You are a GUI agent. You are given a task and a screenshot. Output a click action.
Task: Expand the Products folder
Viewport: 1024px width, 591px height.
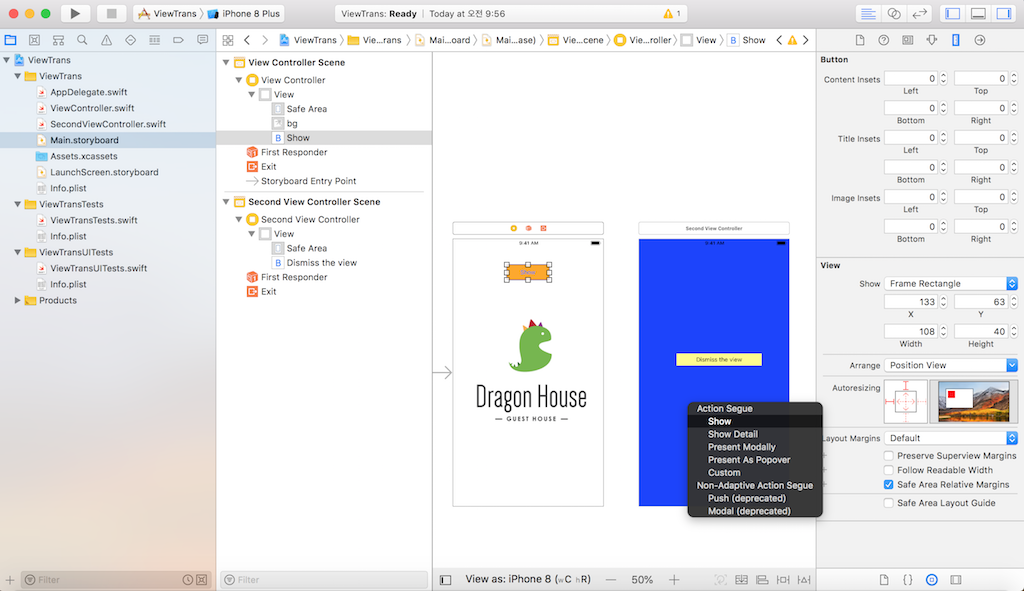click(x=17, y=300)
